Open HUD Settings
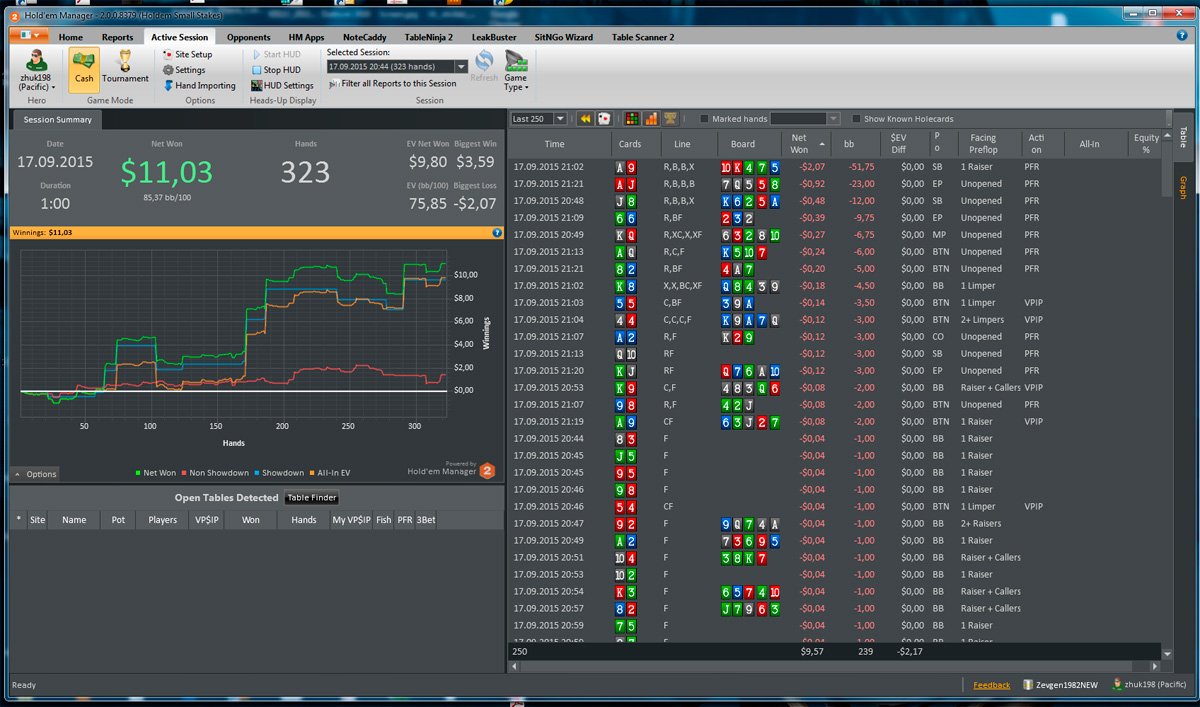 [282, 86]
